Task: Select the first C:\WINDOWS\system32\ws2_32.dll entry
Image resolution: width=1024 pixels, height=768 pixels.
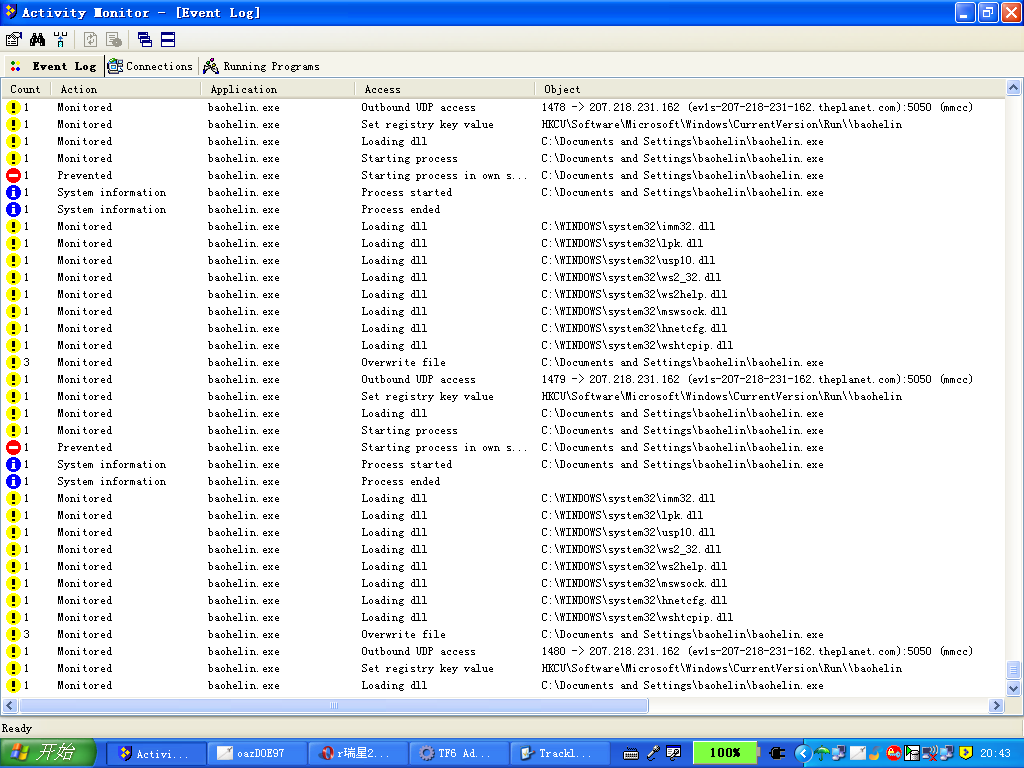Action: pyautogui.click(x=631, y=277)
